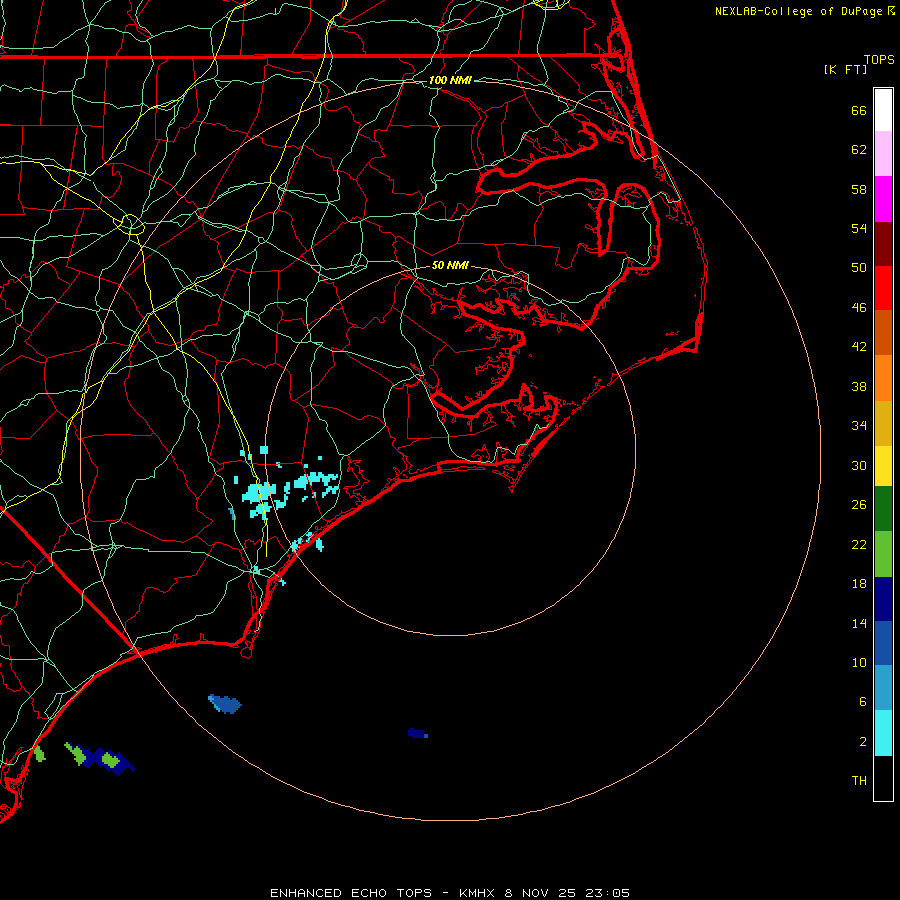Click legend value "14"
Screen dimensions: 900x900
(x=859, y=623)
